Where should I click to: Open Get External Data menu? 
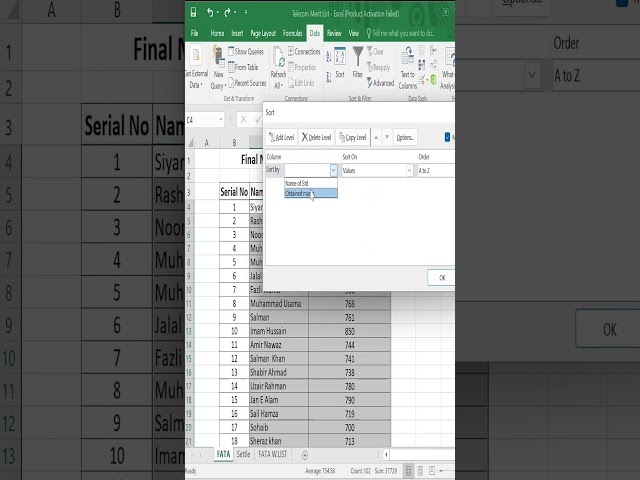[x=196, y=69]
